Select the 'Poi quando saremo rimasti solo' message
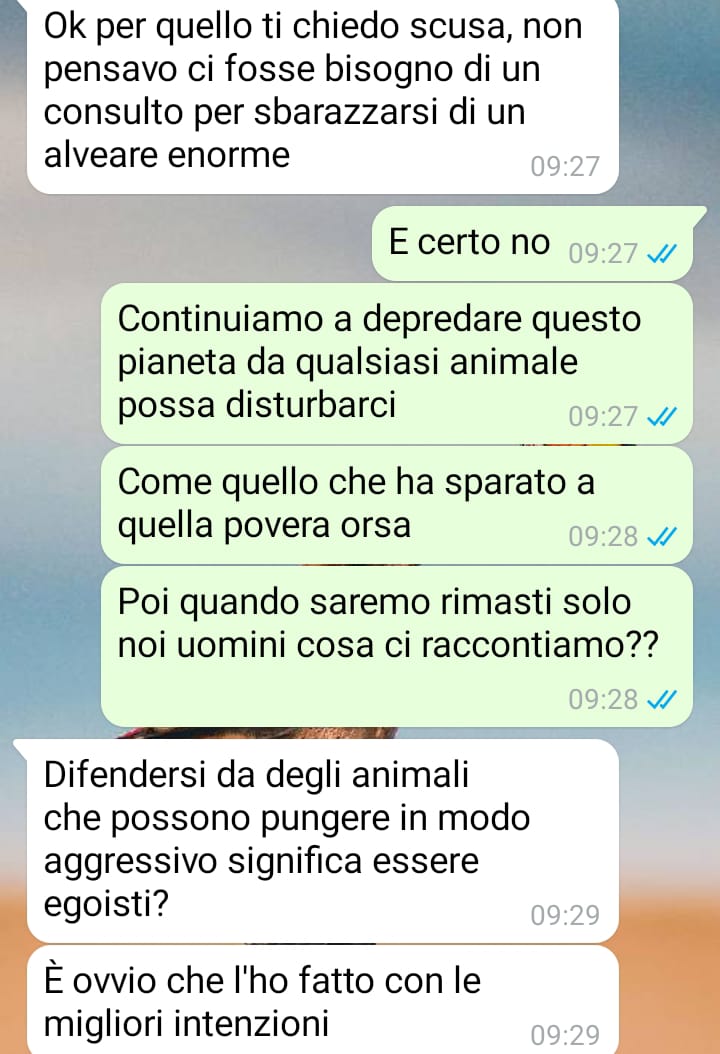This screenshot has width=720, height=1054. tap(397, 647)
